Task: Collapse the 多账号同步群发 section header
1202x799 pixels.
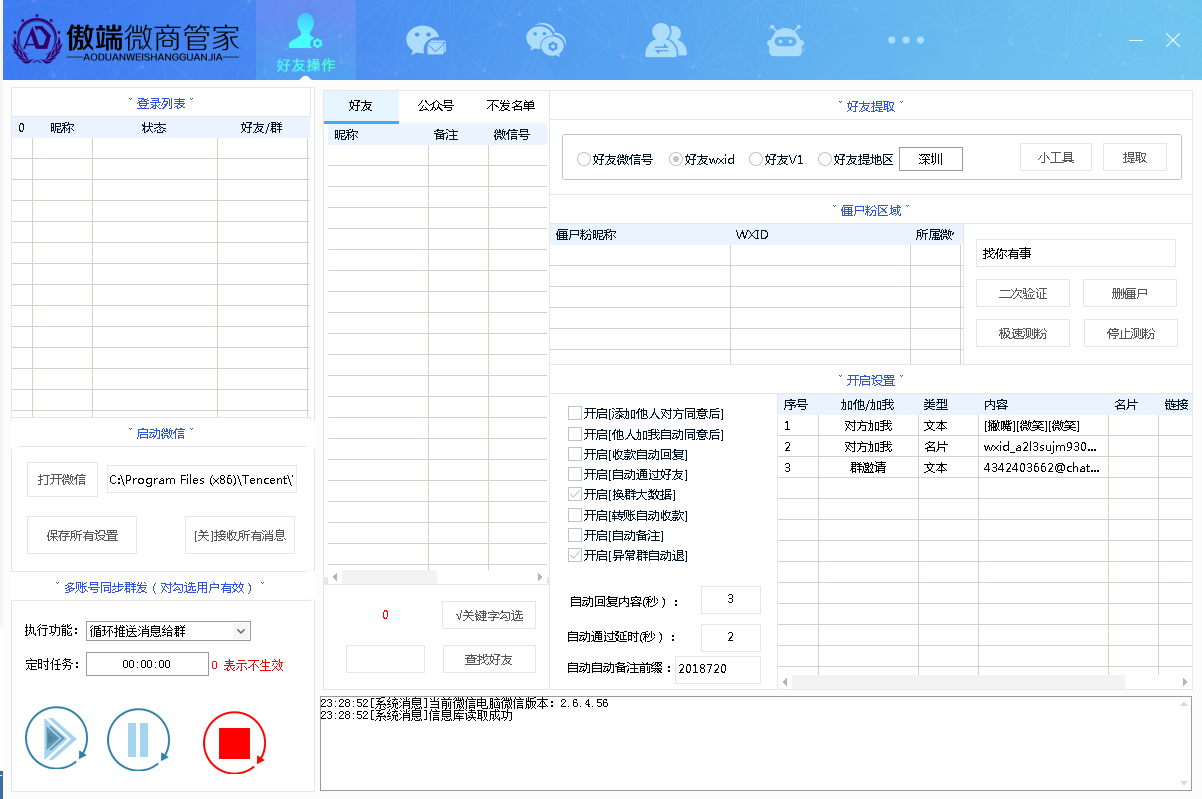Action: point(161,587)
